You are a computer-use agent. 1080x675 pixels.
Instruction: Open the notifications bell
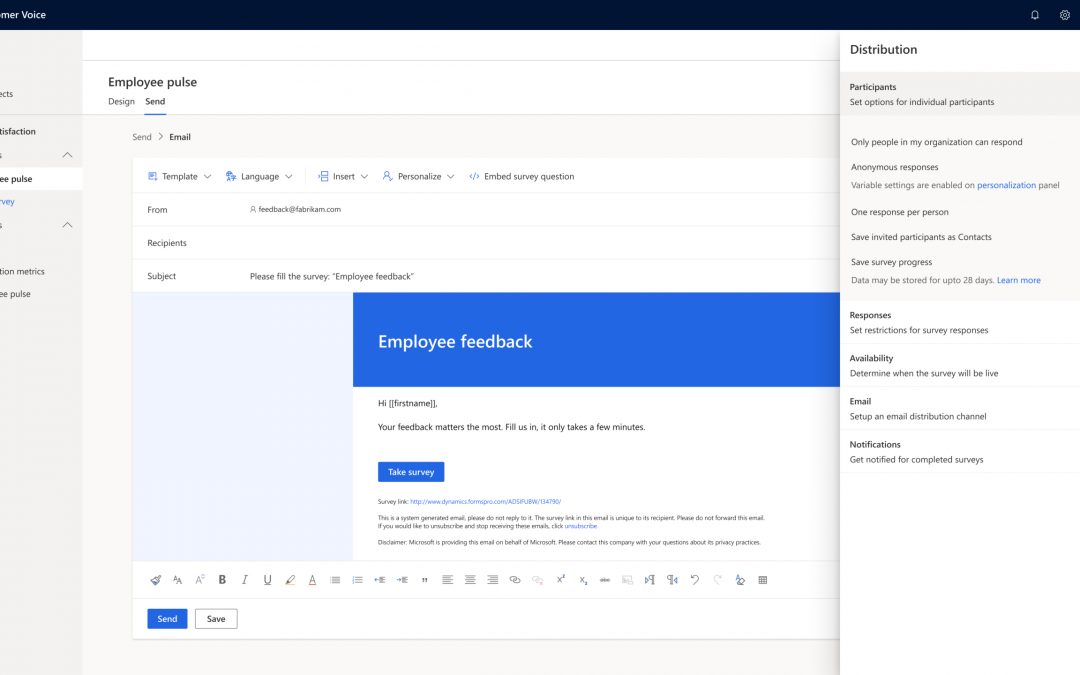(1035, 14)
